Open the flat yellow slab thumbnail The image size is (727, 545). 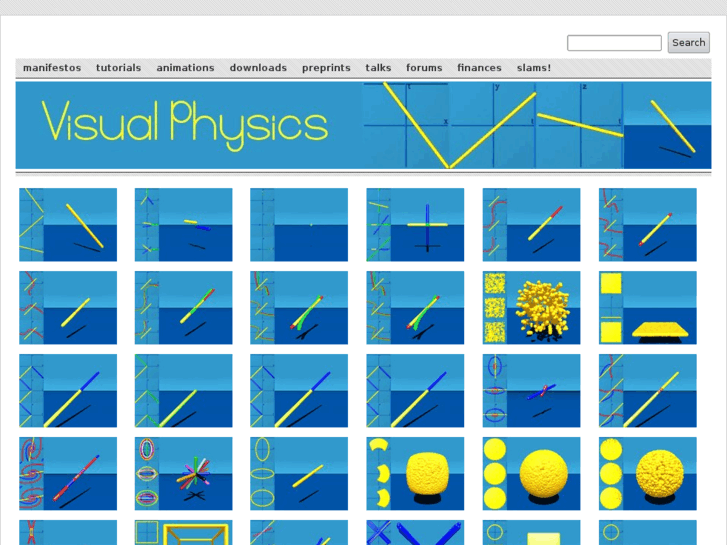[647, 308]
